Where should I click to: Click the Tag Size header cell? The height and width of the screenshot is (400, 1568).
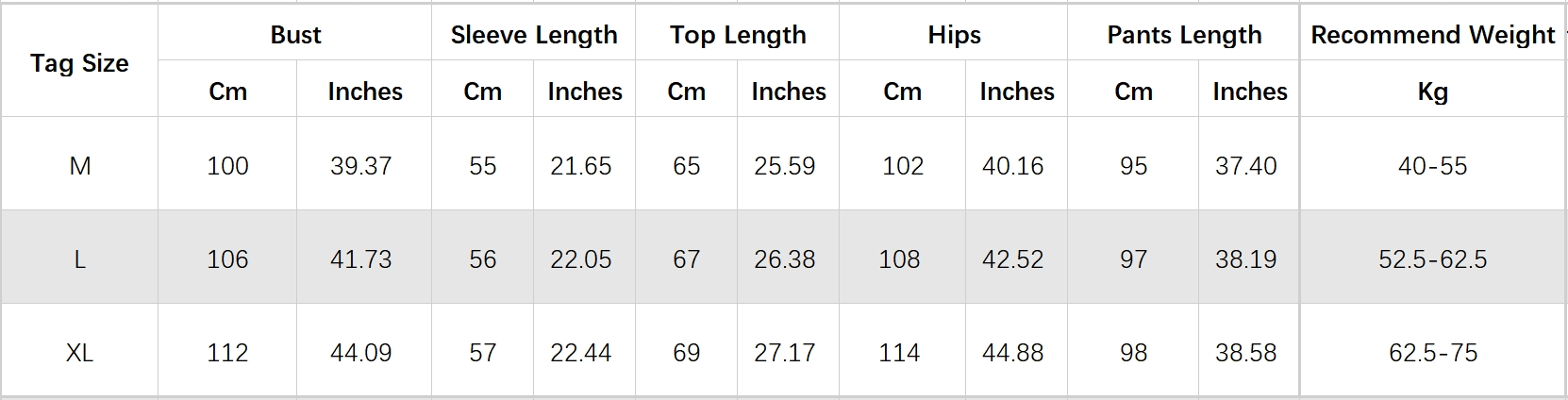[x=79, y=63]
